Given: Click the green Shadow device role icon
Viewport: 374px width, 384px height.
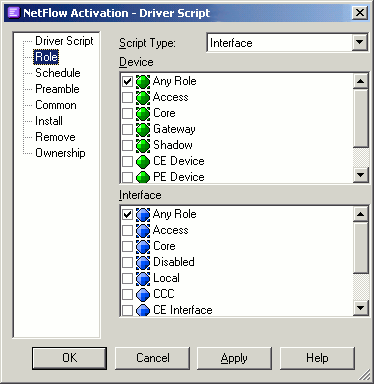Looking at the screenshot, I should click(143, 145).
